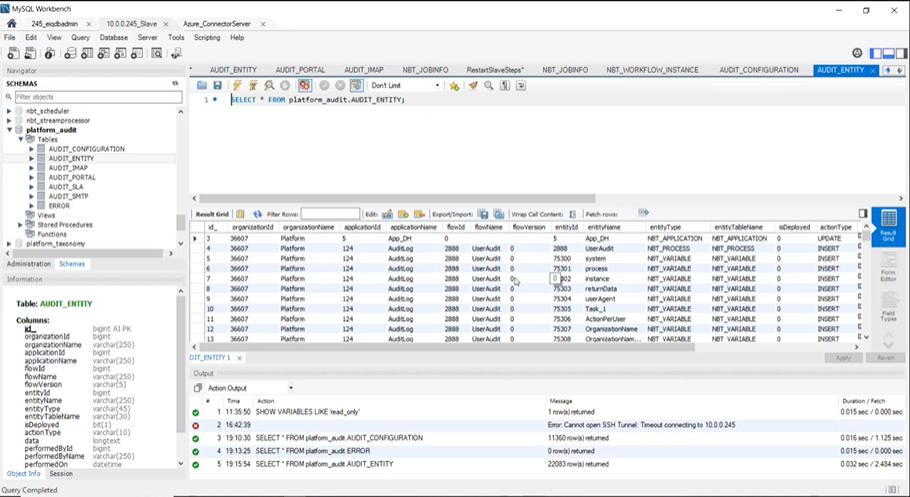Image resolution: width=910 pixels, height=497 pixels.
Task: Toggle result side panel button
Action: pyautogui.click(x=862, y=214)
